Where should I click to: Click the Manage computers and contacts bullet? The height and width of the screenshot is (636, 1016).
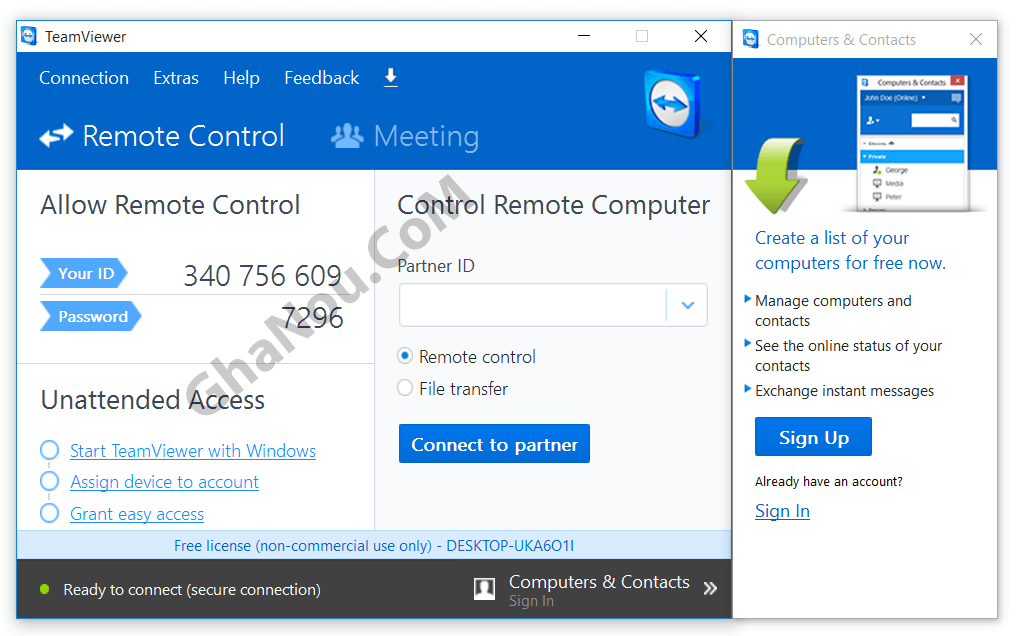tap(833, 311)
